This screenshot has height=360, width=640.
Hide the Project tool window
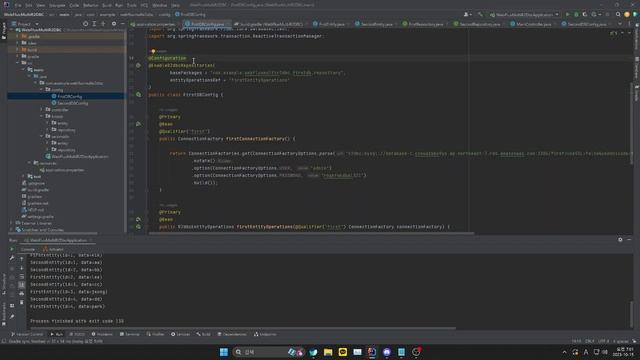(122, 24)
